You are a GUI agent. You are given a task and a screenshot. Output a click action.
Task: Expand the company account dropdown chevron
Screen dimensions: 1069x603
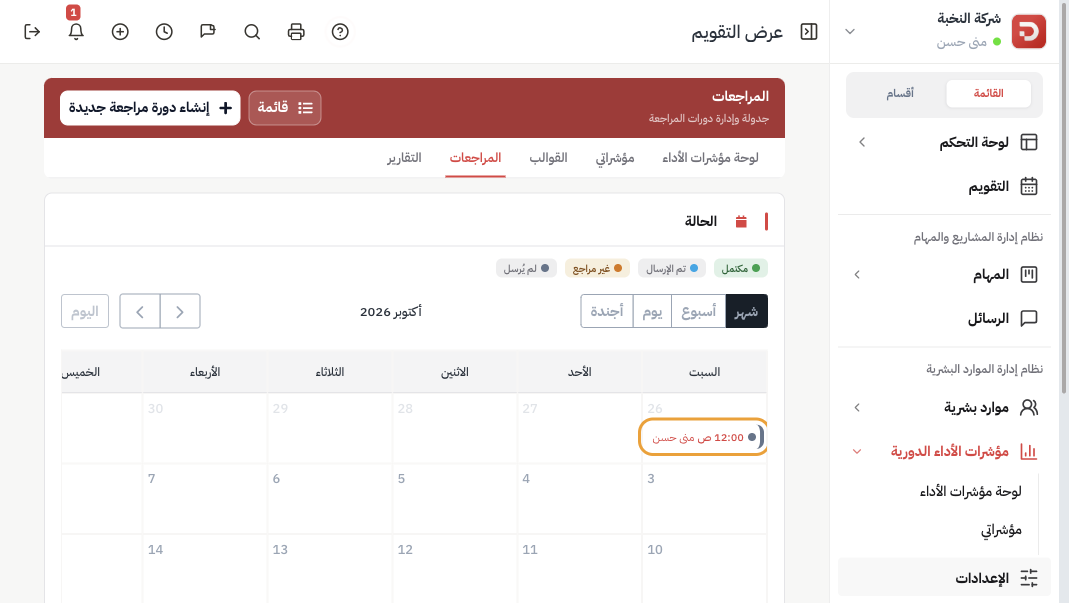coord(849,31)
